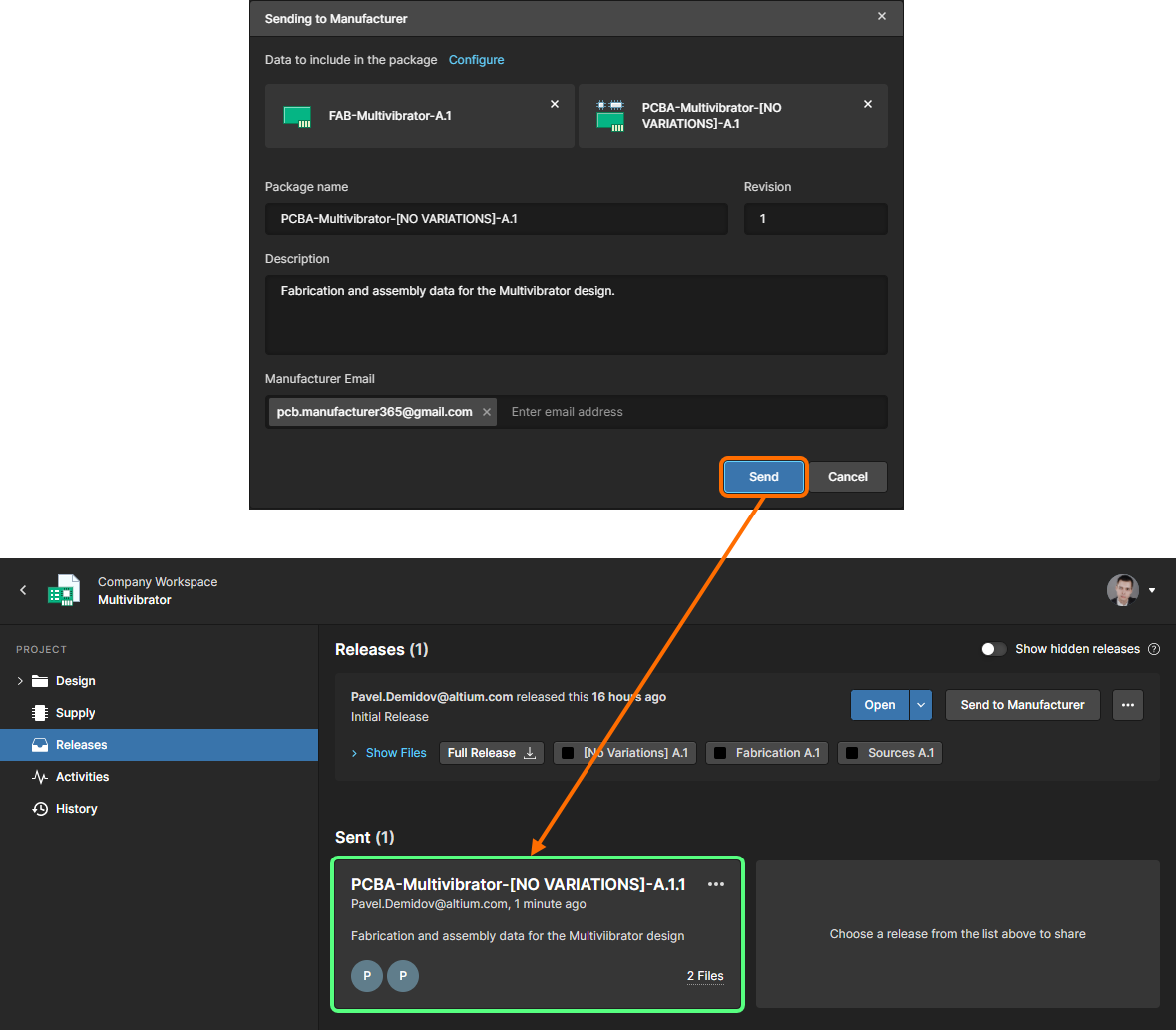Click the user profile avatar
1176x1030 pixels.
(x=1123, y=590)
